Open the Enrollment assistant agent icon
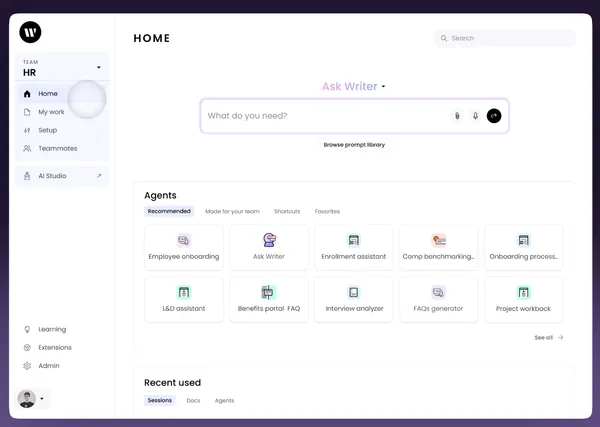The height and width of the screenshot is (427, 600). [x=354, y=240]
